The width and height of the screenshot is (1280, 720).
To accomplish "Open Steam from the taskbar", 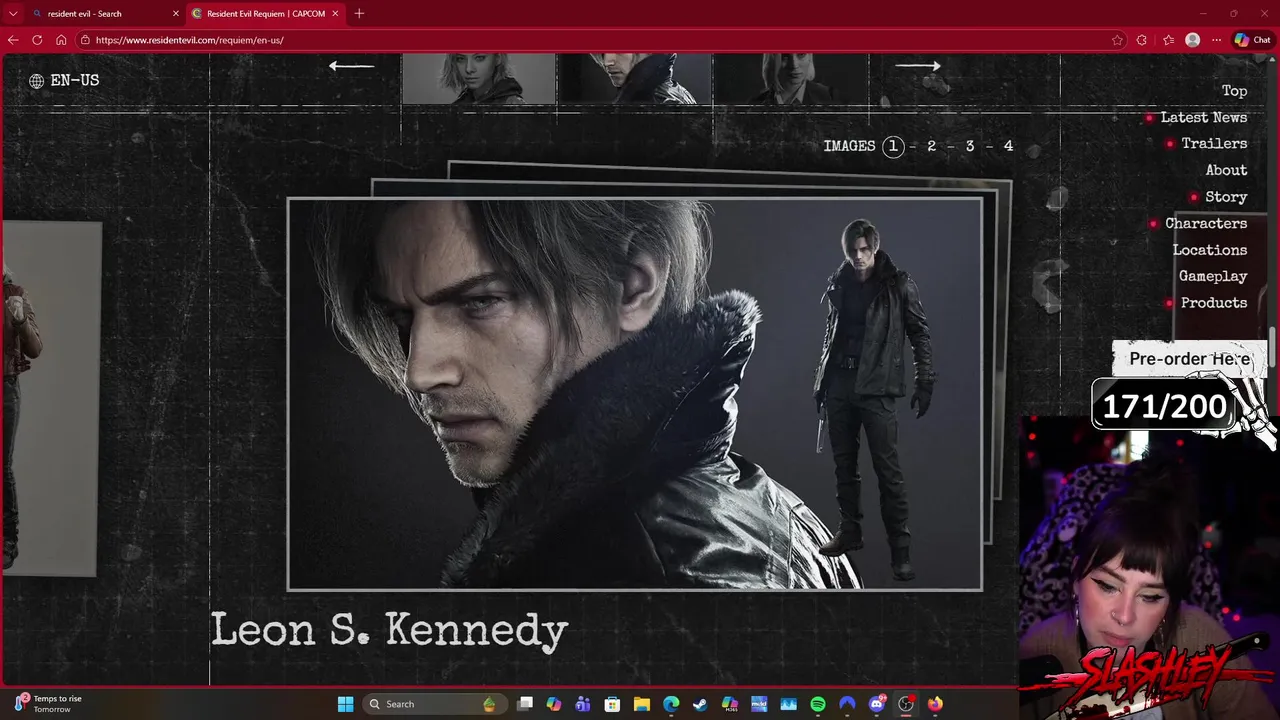I will point(700,704).
